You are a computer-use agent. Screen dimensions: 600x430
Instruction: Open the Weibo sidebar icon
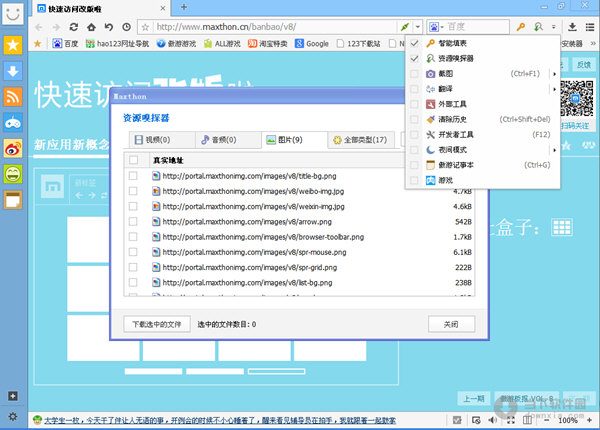coord(13,148)
